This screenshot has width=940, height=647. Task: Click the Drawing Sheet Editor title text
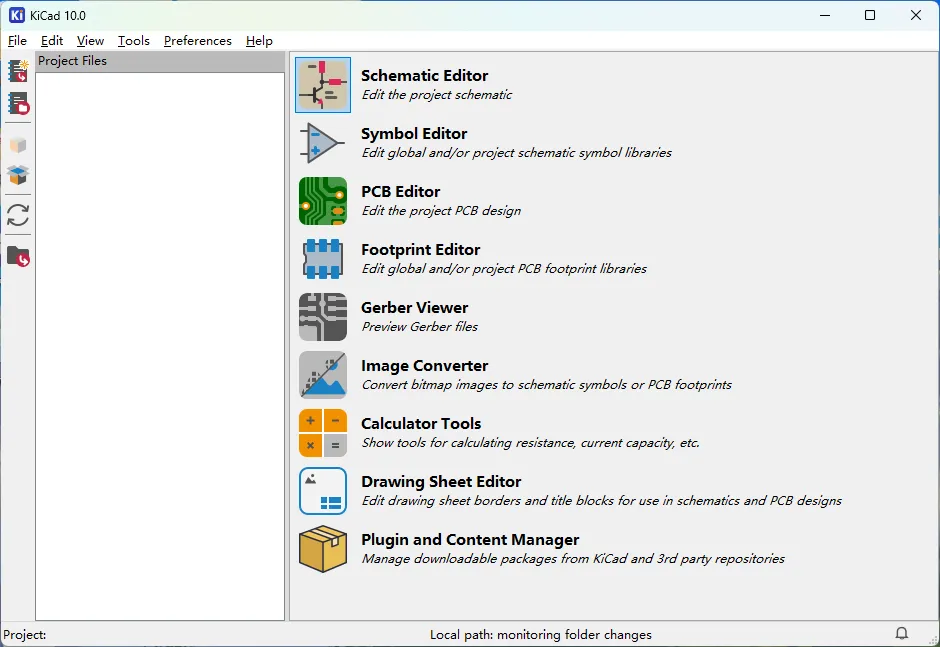(x=441, y=482)
